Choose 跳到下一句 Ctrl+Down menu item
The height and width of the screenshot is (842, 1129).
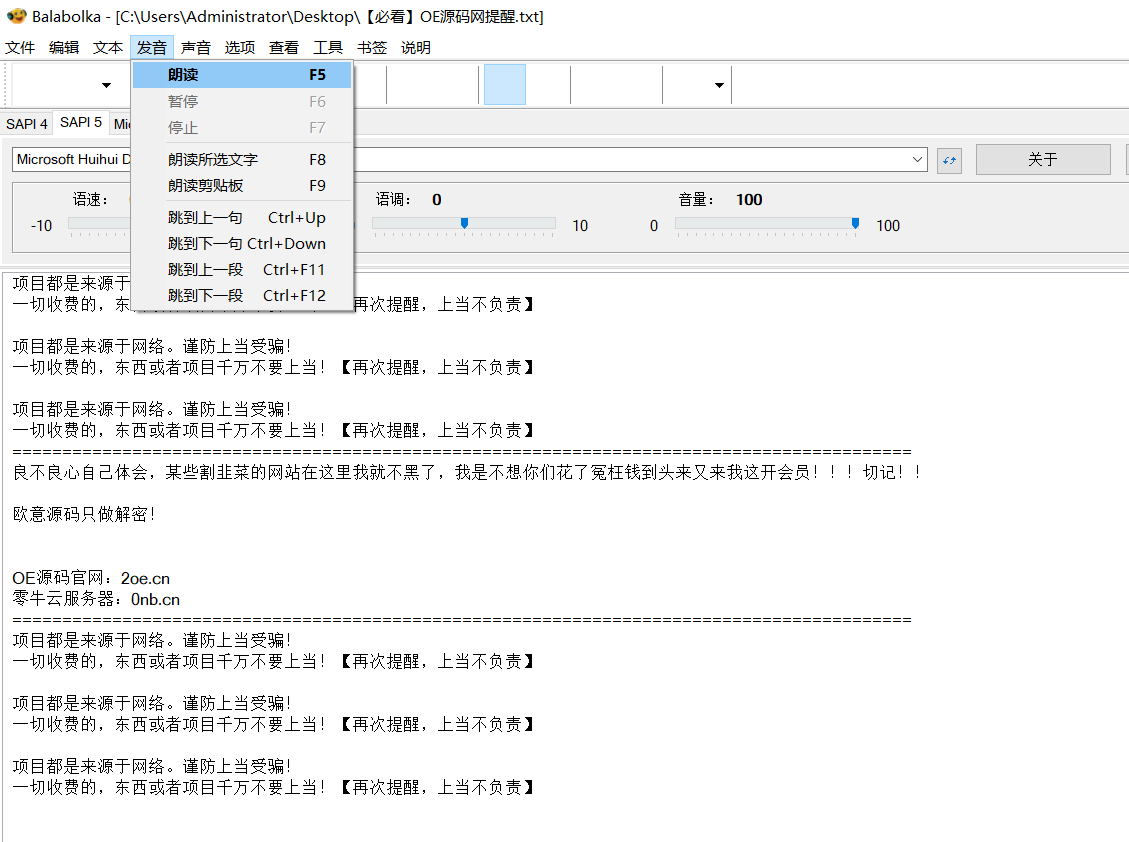coord(242,243)
